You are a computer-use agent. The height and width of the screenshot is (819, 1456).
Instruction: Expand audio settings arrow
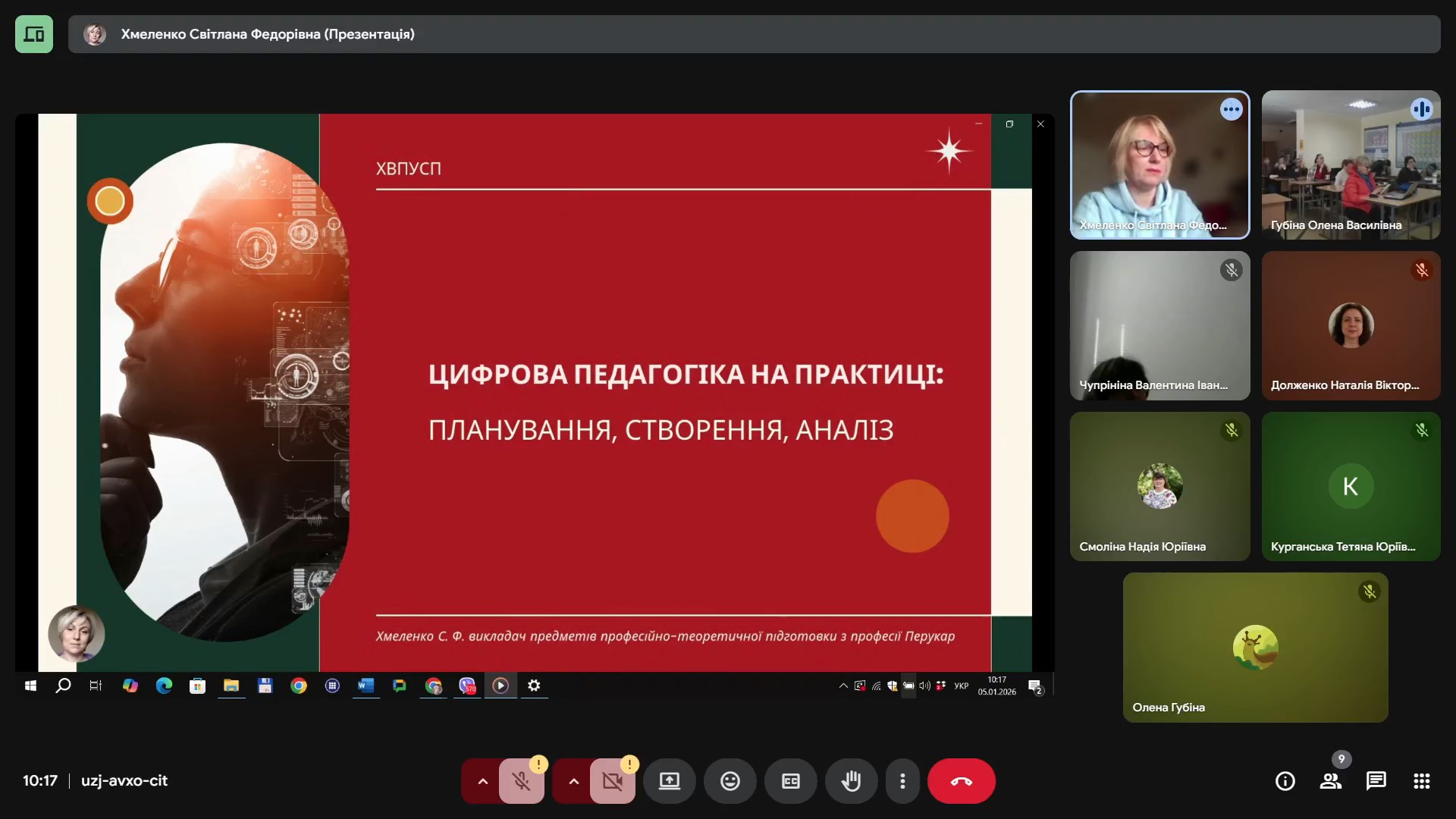482,781
